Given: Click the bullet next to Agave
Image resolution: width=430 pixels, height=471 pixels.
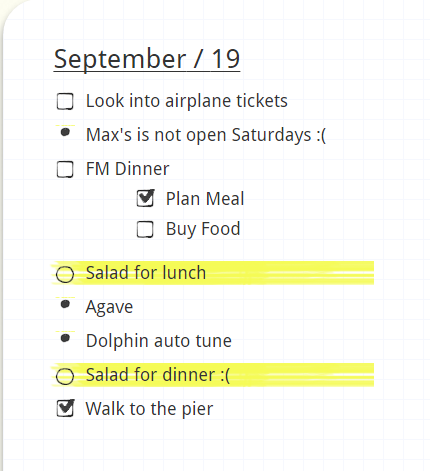Looking at the screenshot, I should click(65, 304).
